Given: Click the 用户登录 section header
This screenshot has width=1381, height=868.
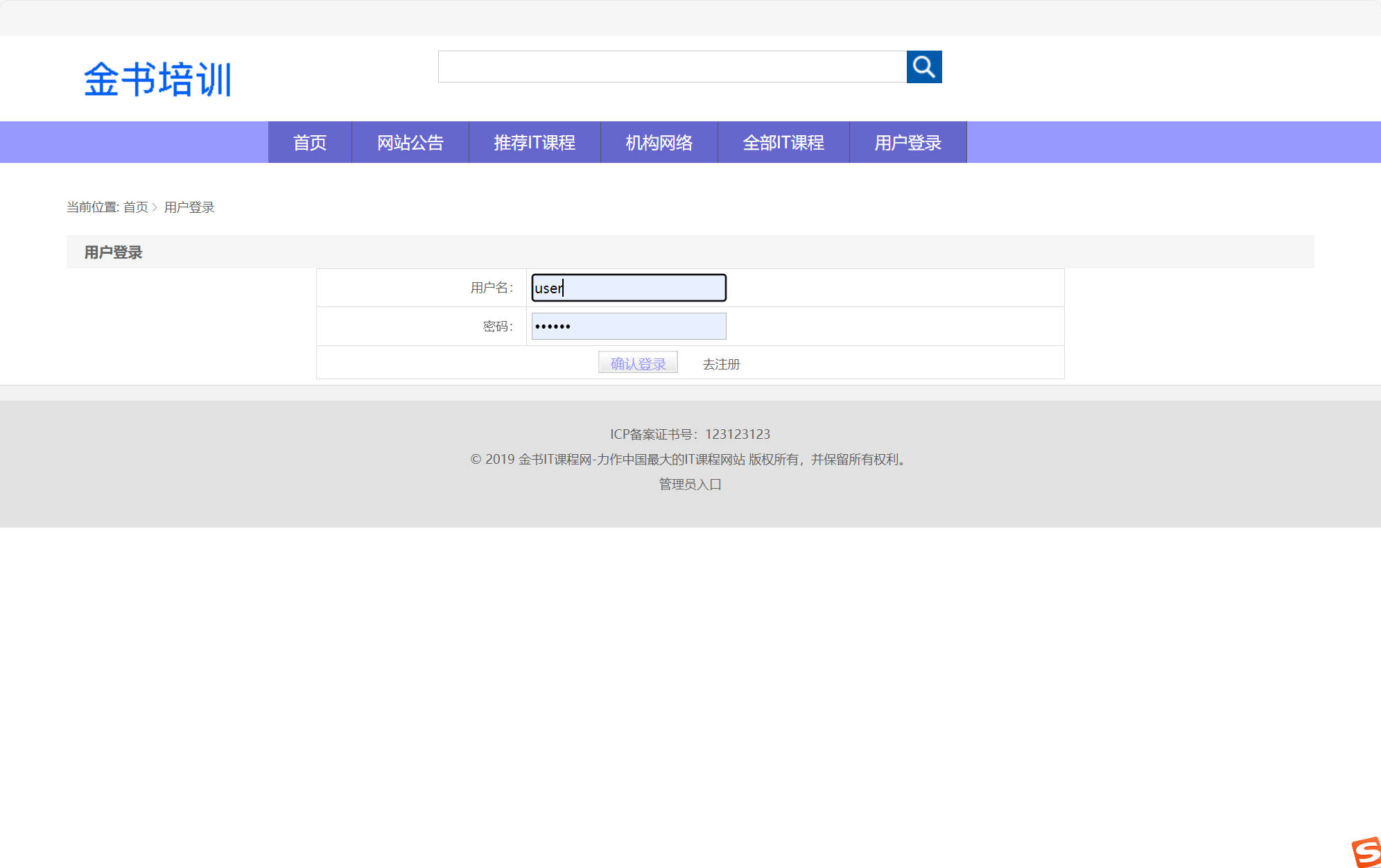Looking at the screenshot, I should tap(112, 252).
